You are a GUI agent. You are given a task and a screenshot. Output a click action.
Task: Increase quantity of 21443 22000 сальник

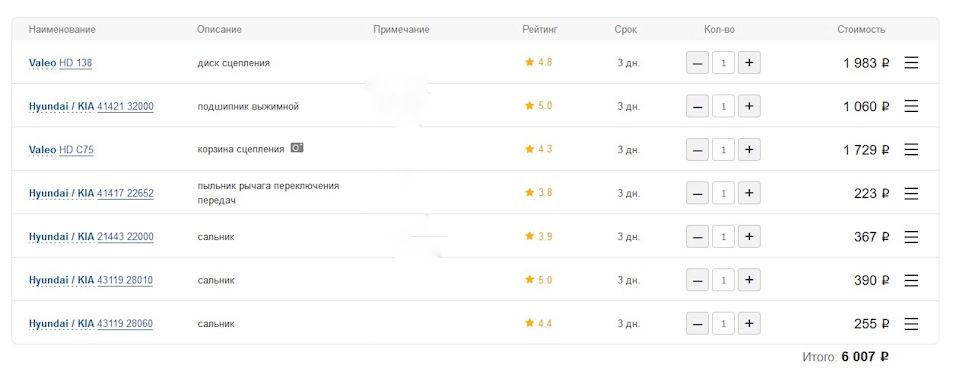(749, 237)
